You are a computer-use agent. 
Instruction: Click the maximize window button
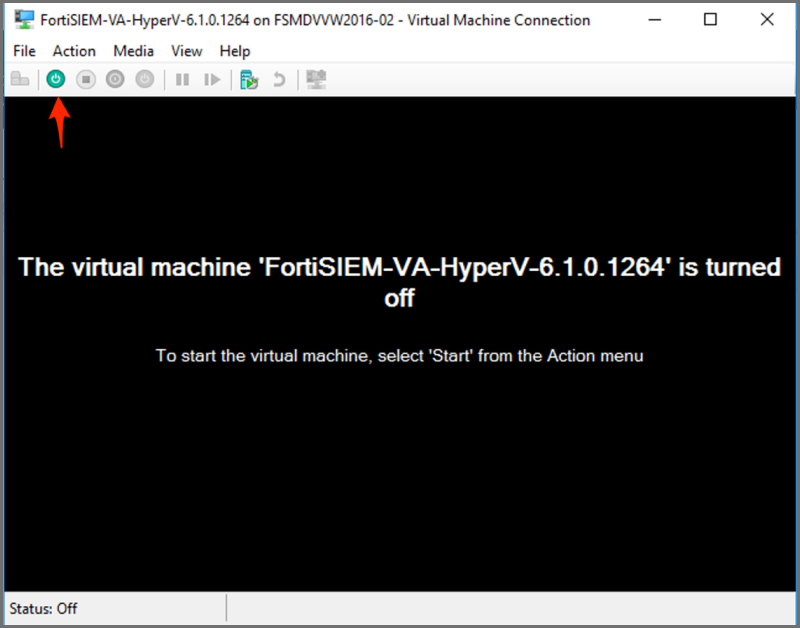click(x=710, y=19)
